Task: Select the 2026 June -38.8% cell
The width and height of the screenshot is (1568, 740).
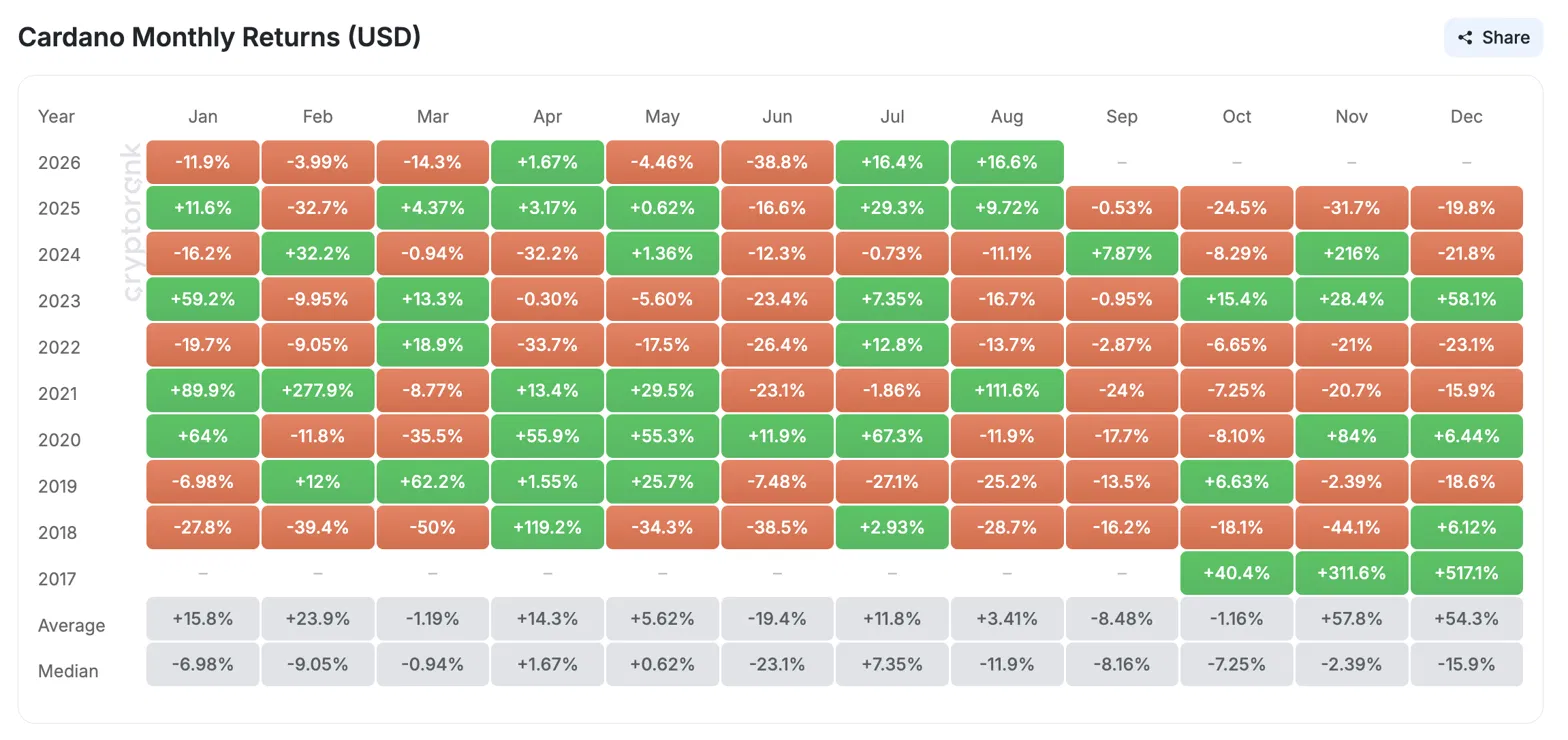Action: (777, 161)
